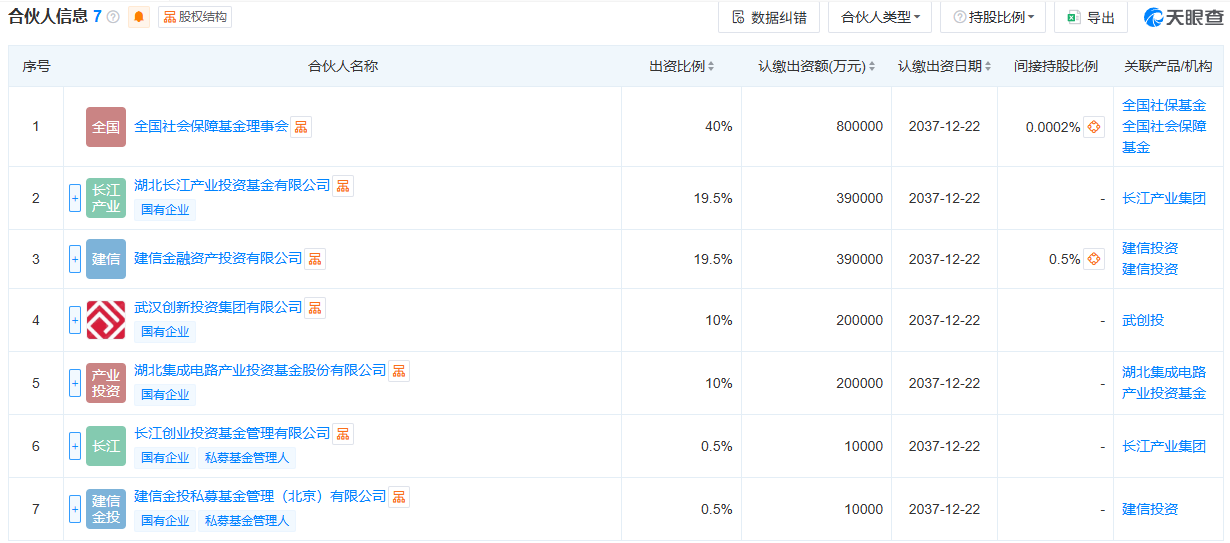
Task: Click 私募基金管理人 tag in row 7
Action: (247, 521)
